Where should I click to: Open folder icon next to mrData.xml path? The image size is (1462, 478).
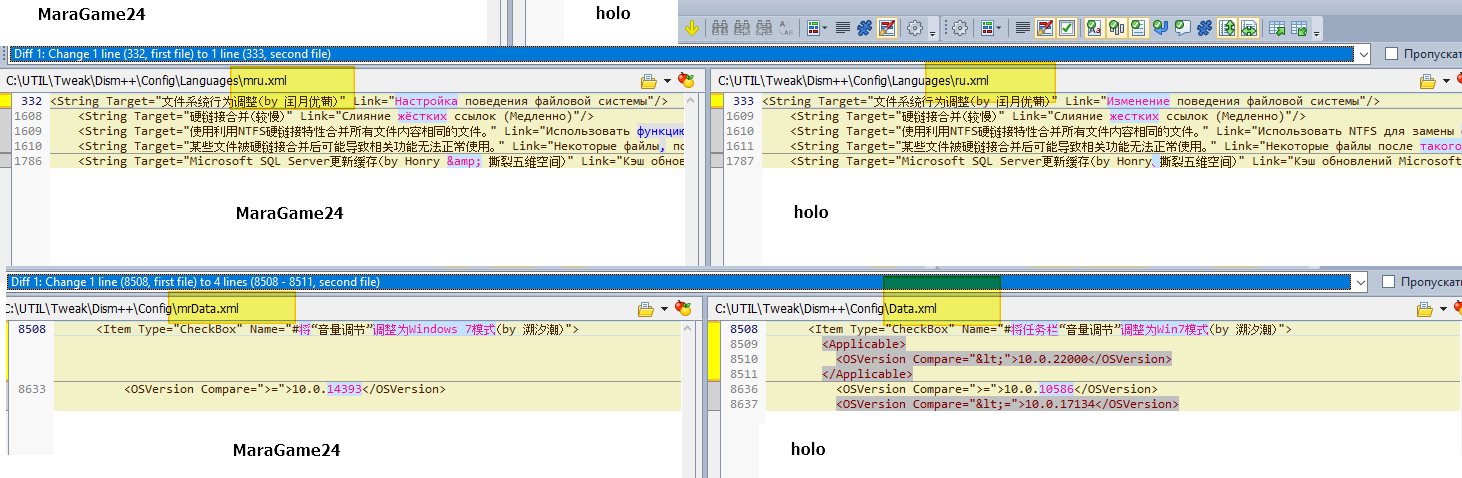pos(646,309)
